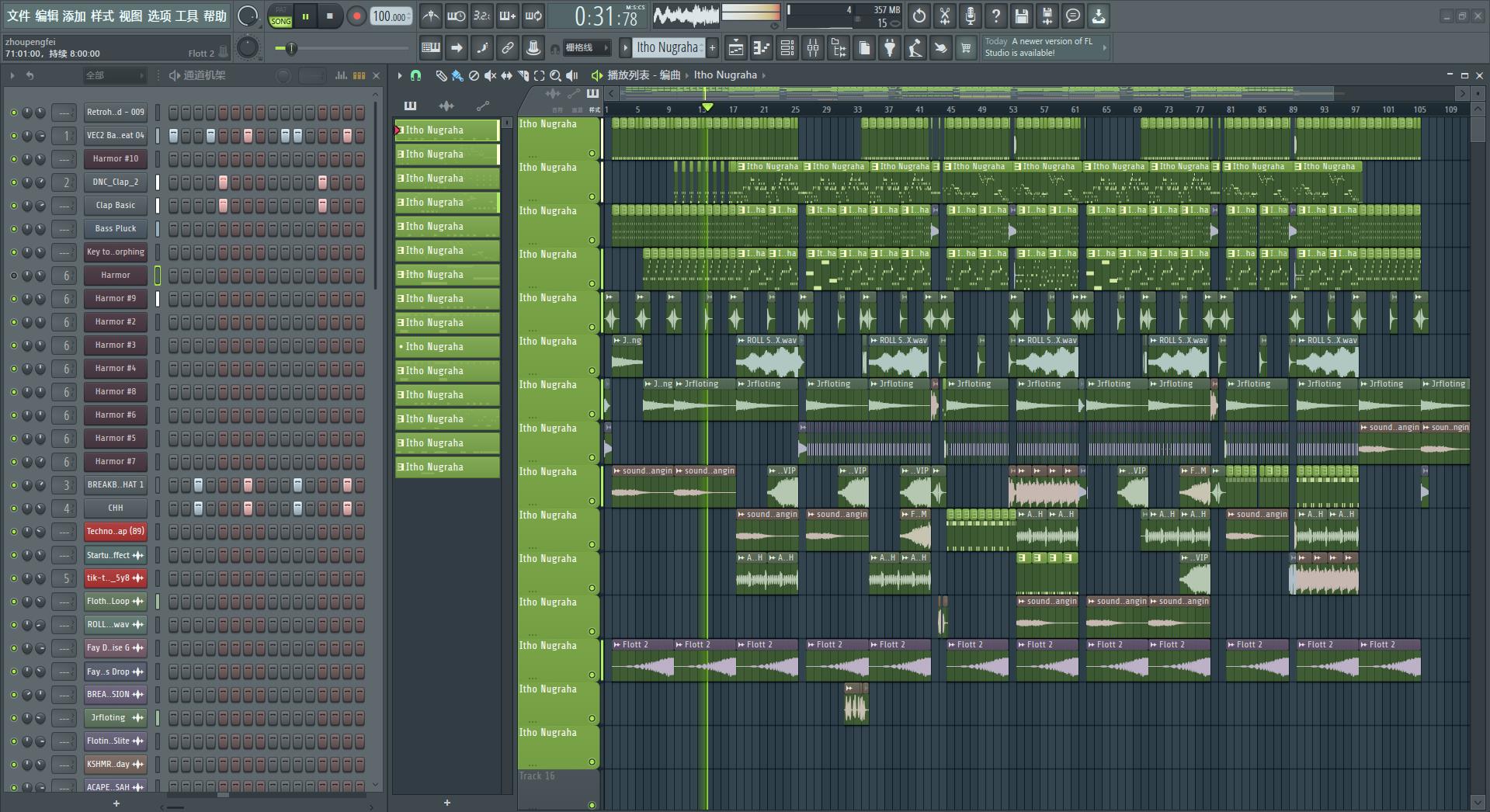Open the plugin picker (plug icon)

(x=890, y=48)
